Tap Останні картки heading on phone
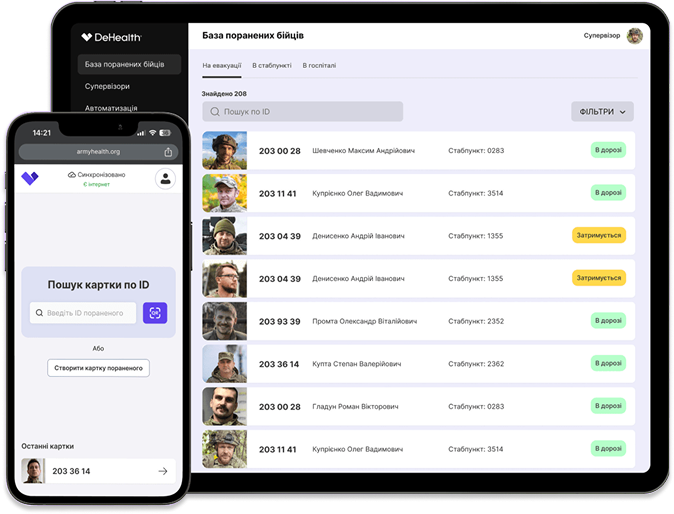This screenshot has height=514, width=674. 48,446
